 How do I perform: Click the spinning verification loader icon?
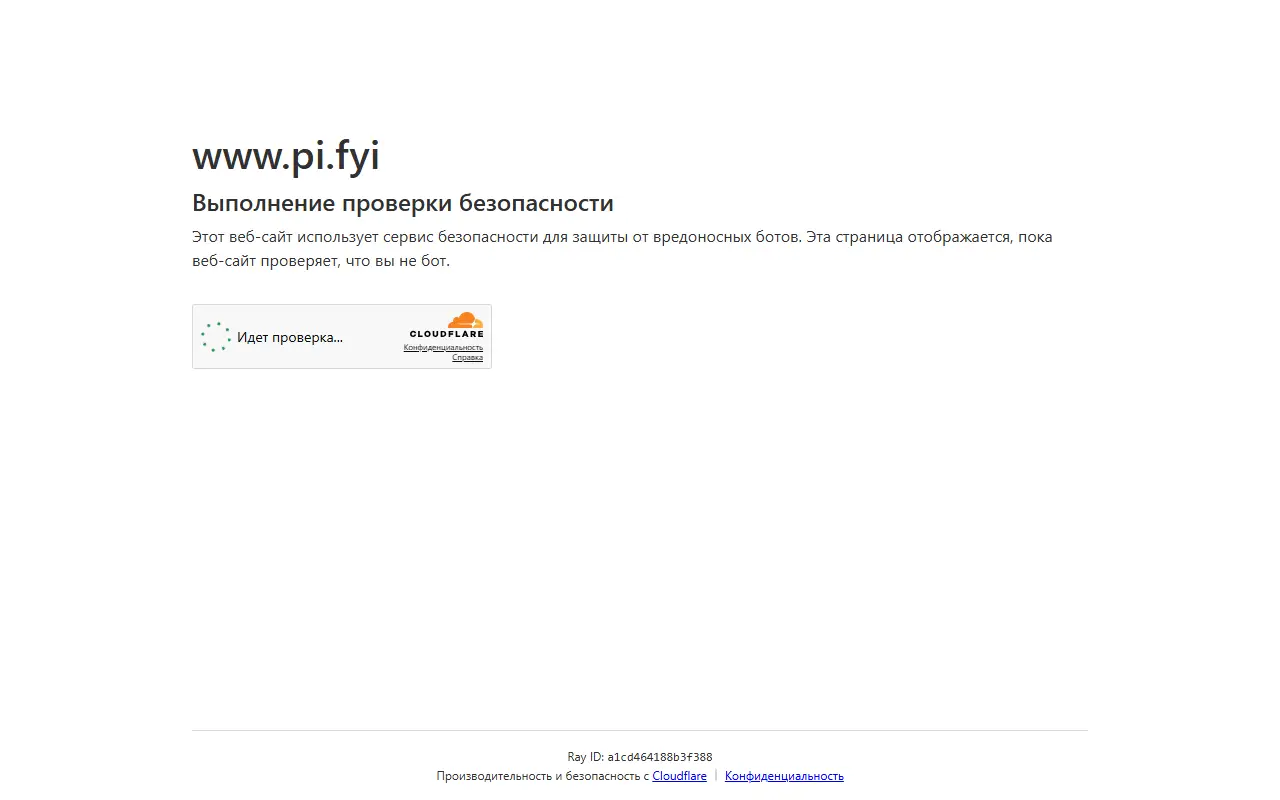216,337
